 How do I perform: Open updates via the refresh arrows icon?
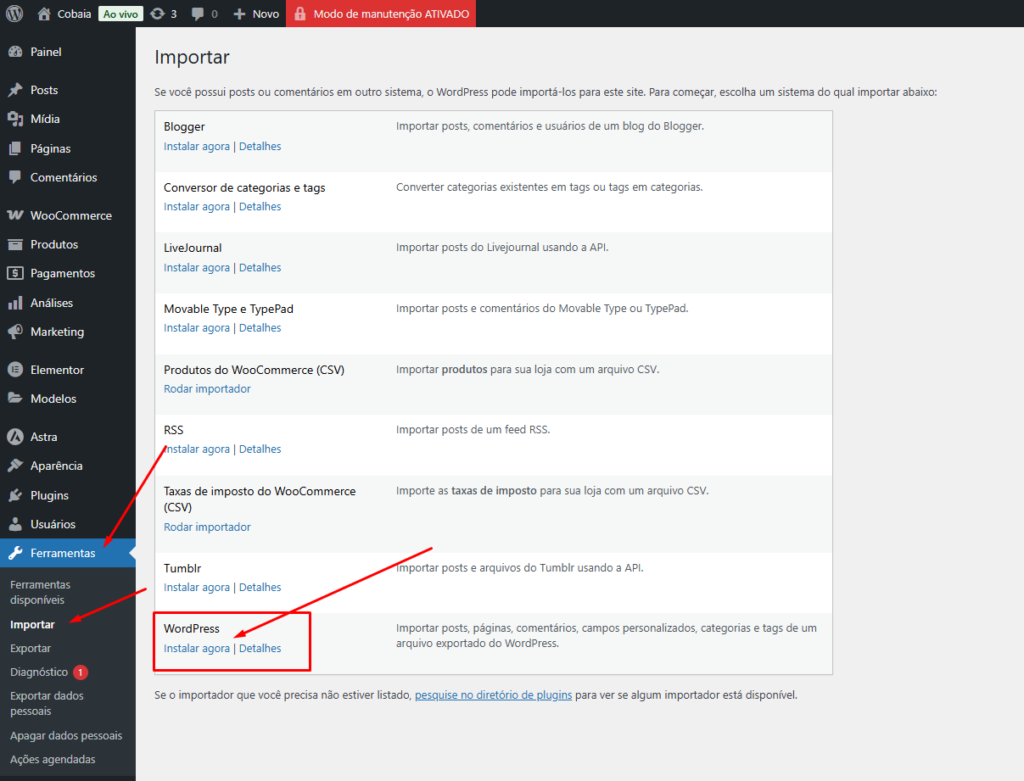[x=160, y=13]
